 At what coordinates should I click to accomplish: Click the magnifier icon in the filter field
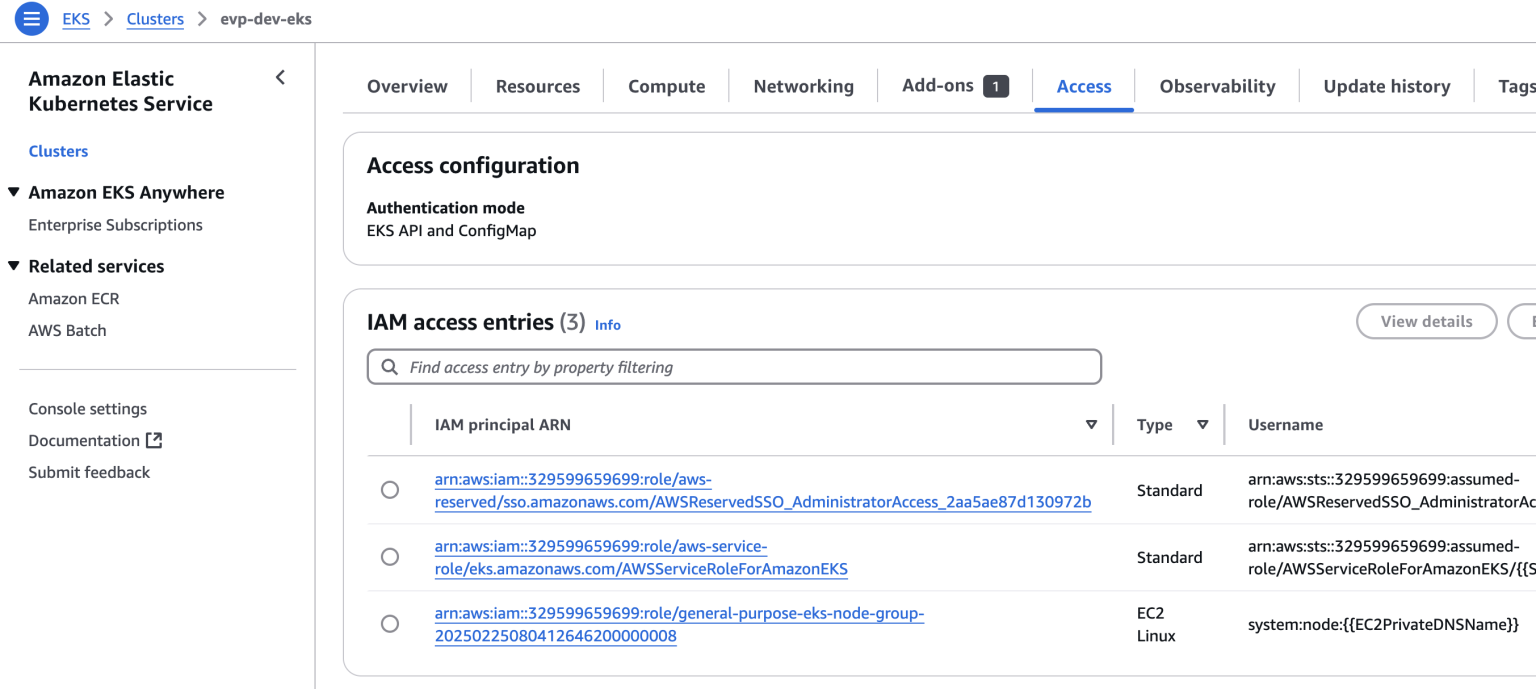[389, 367]
